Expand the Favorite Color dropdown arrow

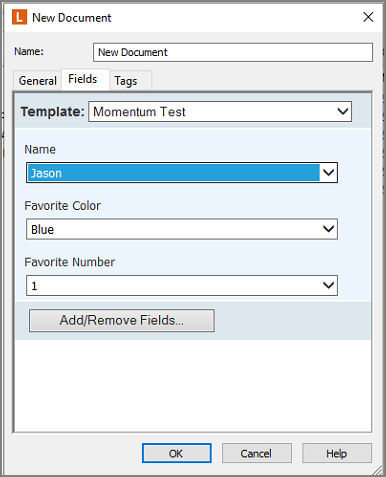329,229
